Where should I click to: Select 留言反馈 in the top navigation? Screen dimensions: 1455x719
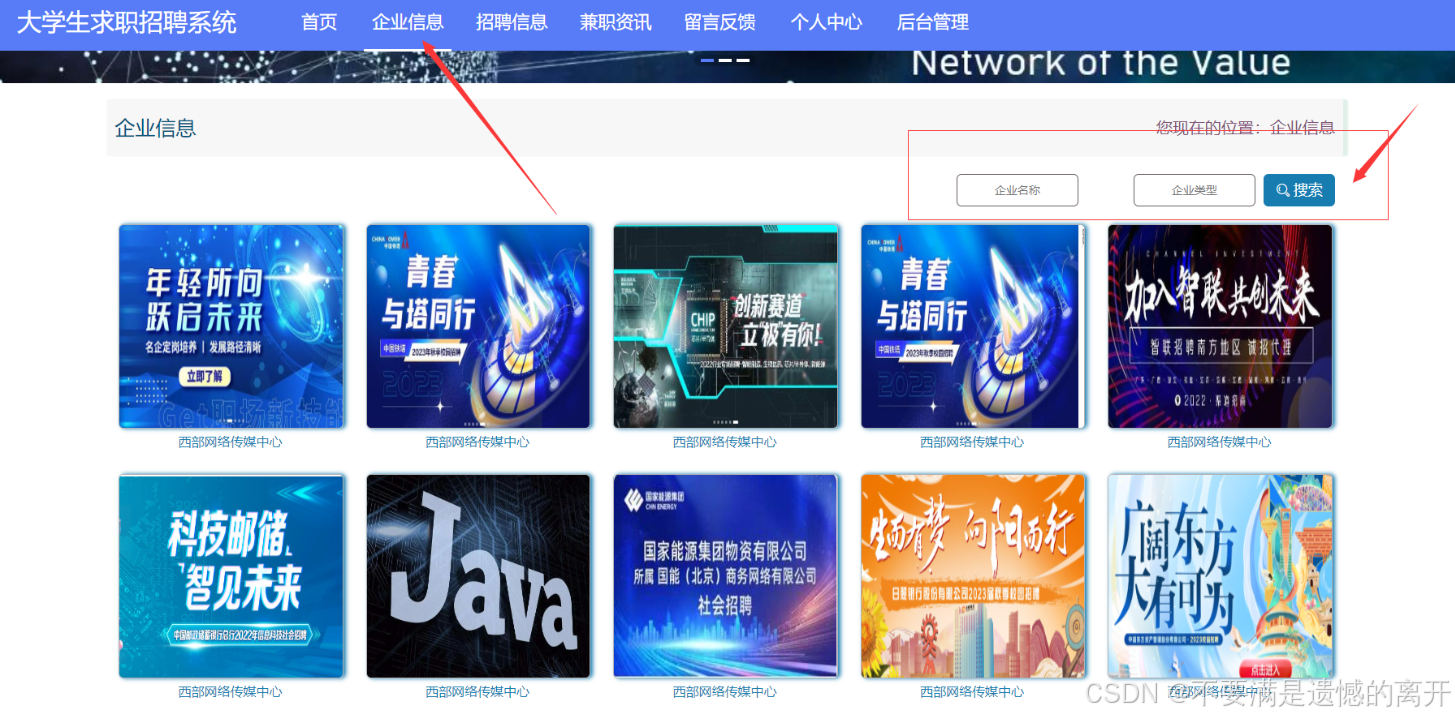[x=720, y=22]
